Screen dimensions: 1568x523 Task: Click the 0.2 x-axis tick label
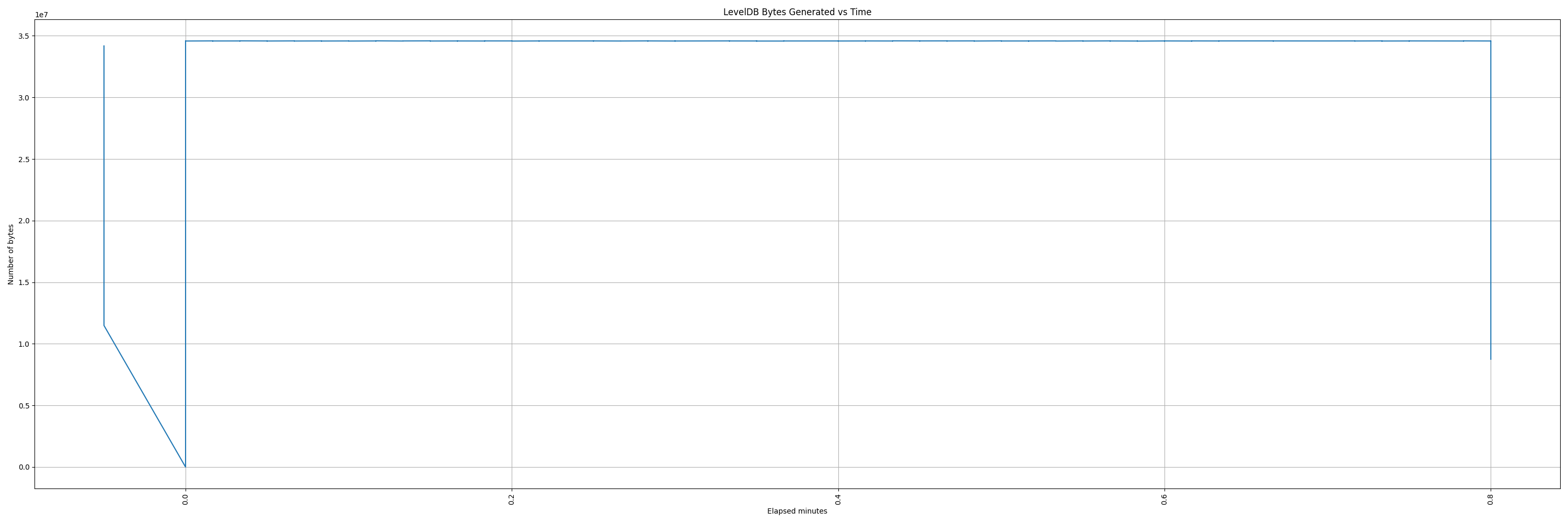tap(512, 500)
